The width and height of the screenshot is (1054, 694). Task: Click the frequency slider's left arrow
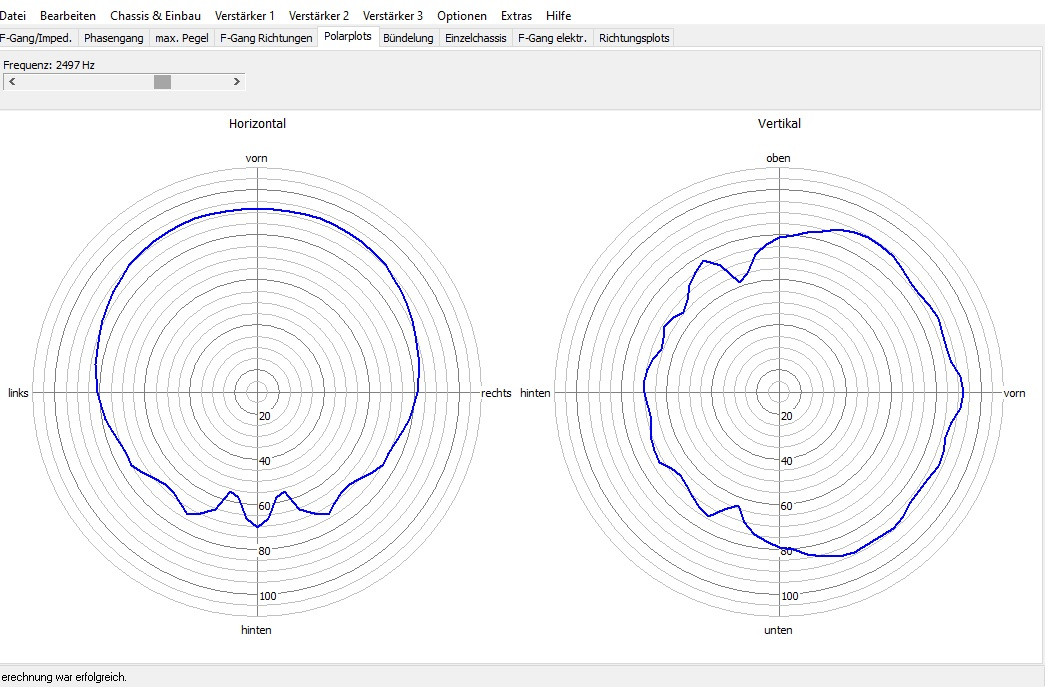[11, 82]
